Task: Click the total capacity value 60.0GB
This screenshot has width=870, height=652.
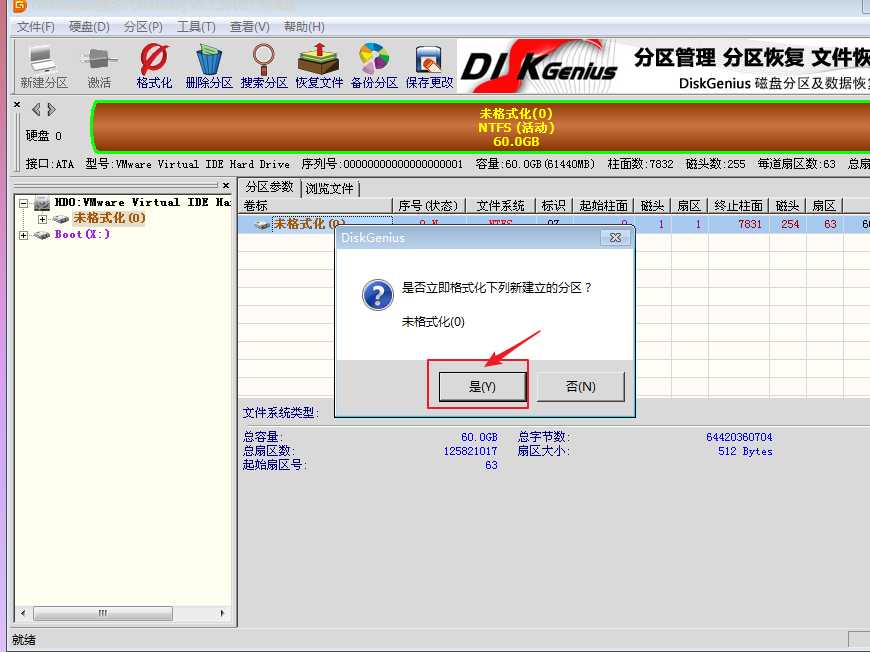Action: (x=479, y=437)
